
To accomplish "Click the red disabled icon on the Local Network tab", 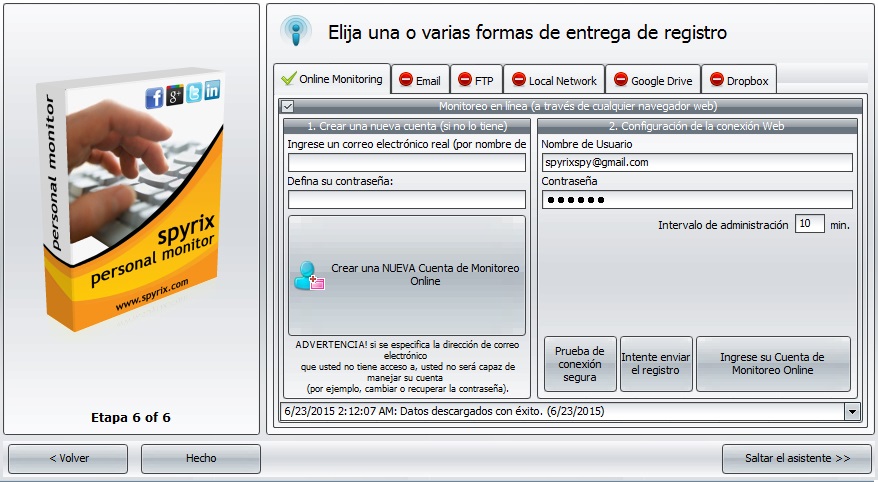I will 519,79.
